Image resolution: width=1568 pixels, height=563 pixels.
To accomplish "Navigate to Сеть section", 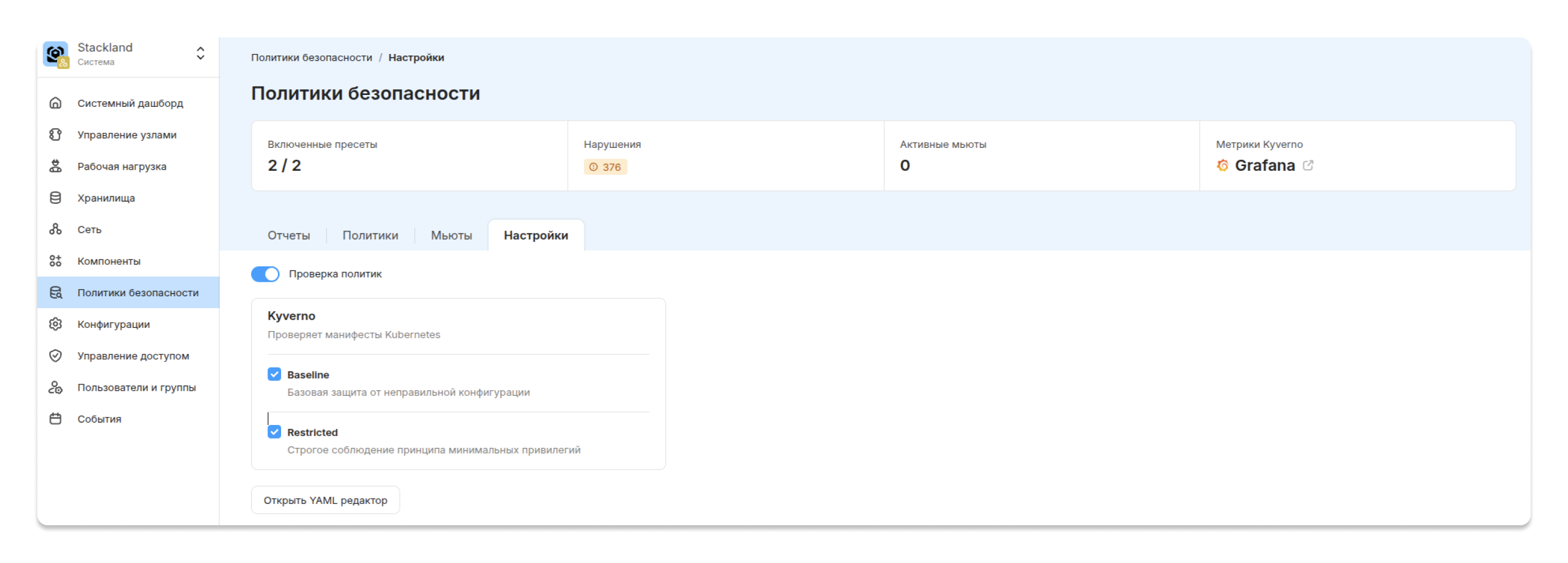I will (x=128, y=230).
